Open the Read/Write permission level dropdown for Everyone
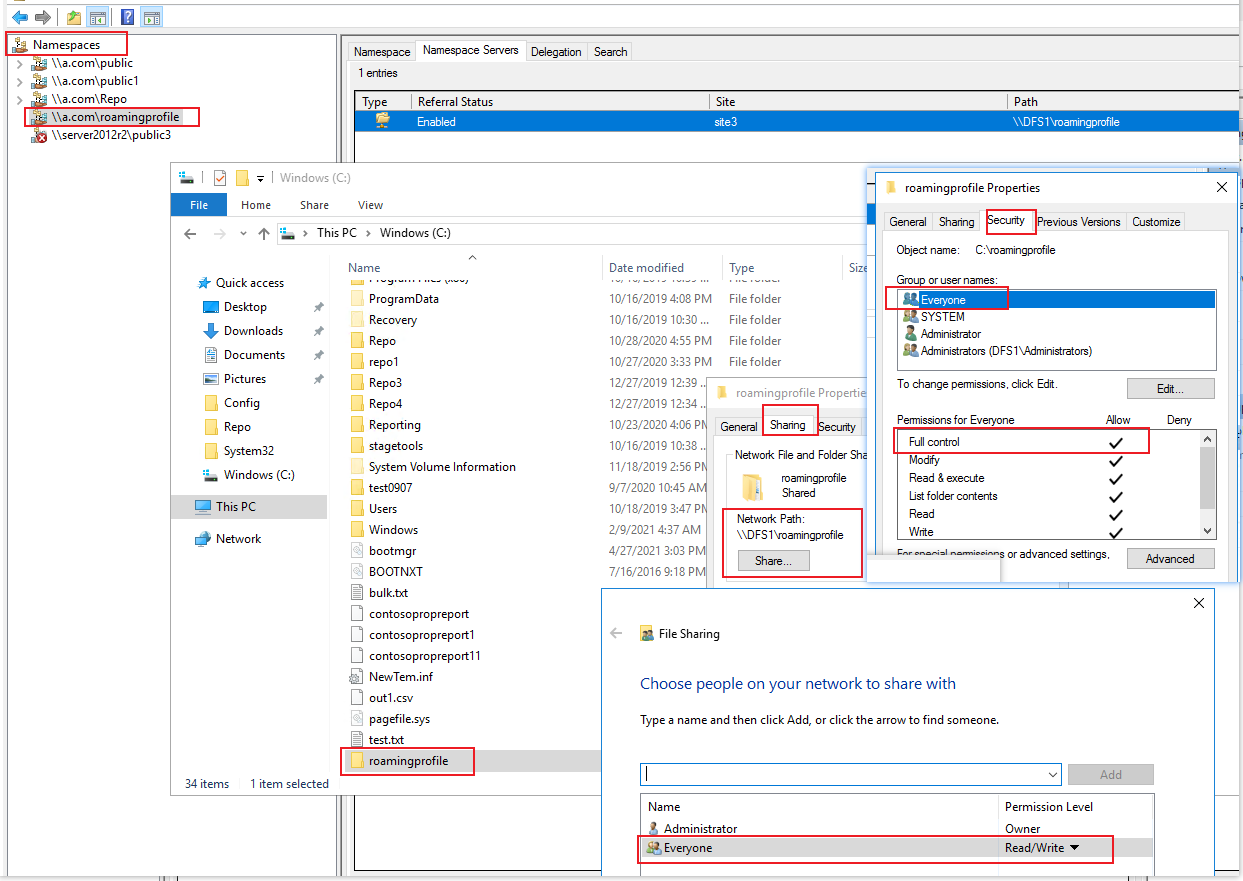Viewport: 1243px width, 881px height. coord(1073,848)
